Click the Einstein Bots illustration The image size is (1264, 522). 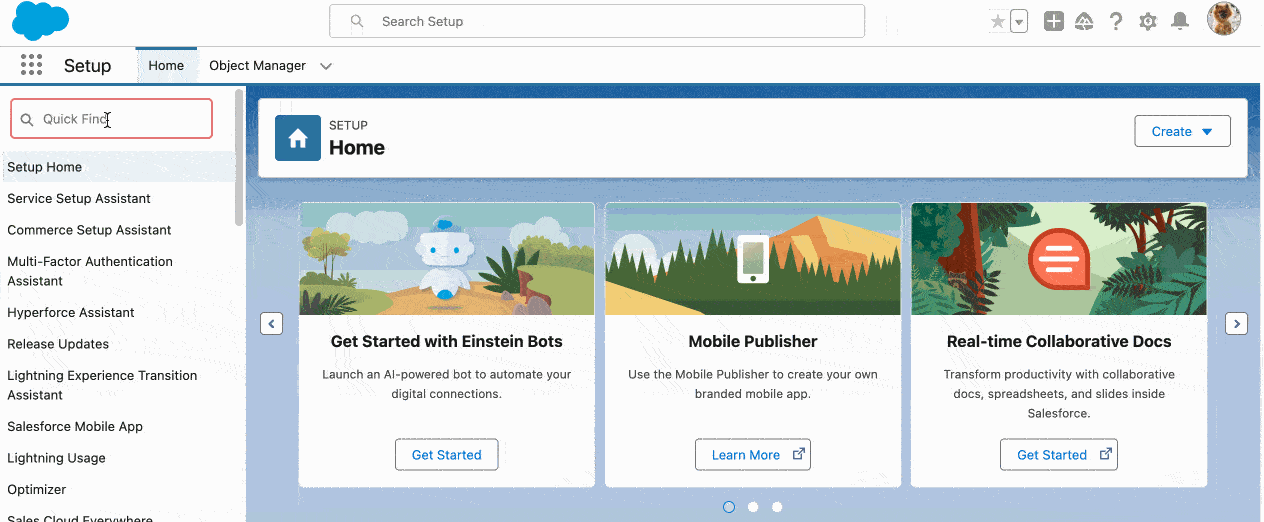point(447,259)
